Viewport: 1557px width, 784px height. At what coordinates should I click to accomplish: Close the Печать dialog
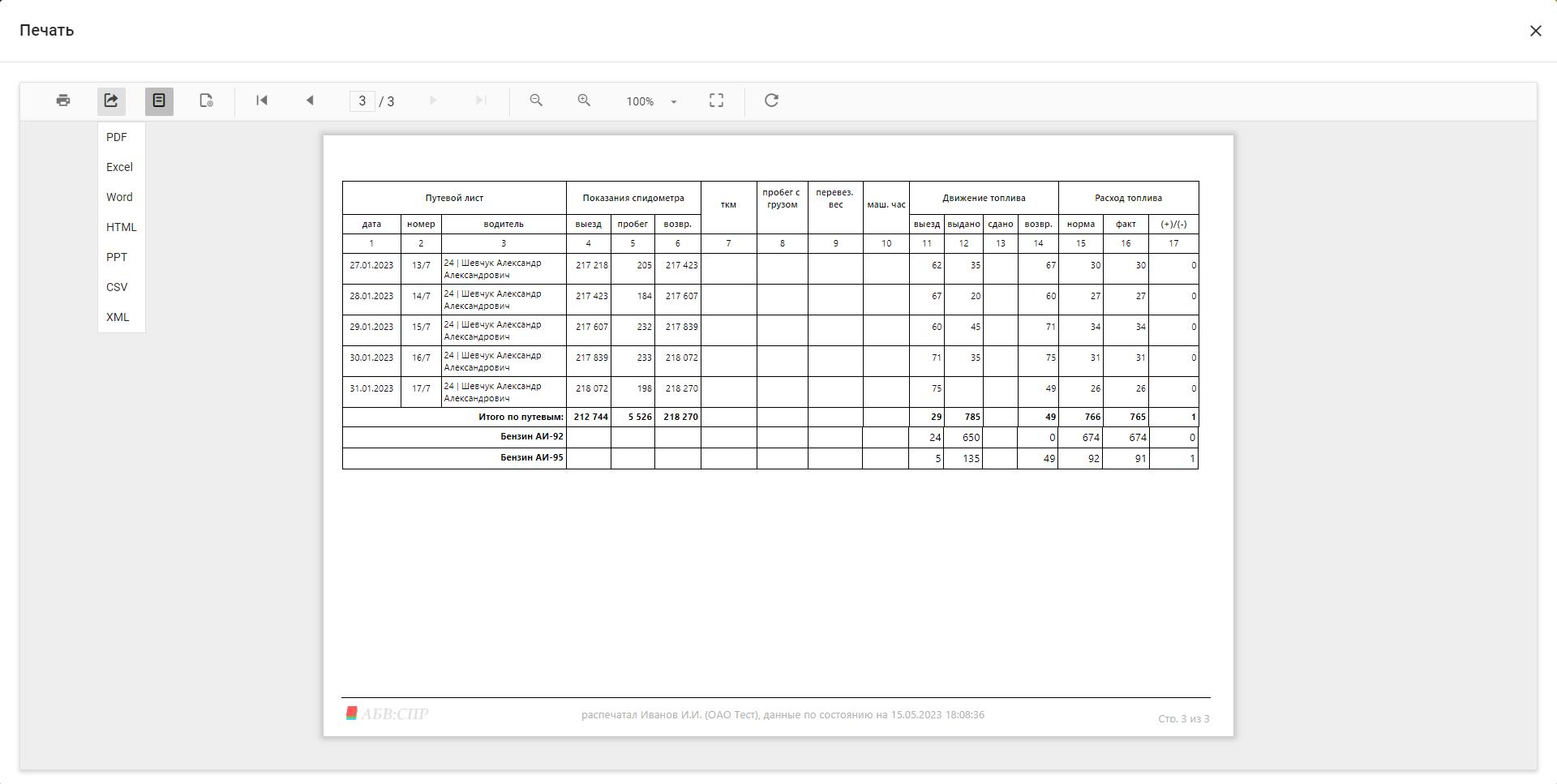coord(1535,31)
